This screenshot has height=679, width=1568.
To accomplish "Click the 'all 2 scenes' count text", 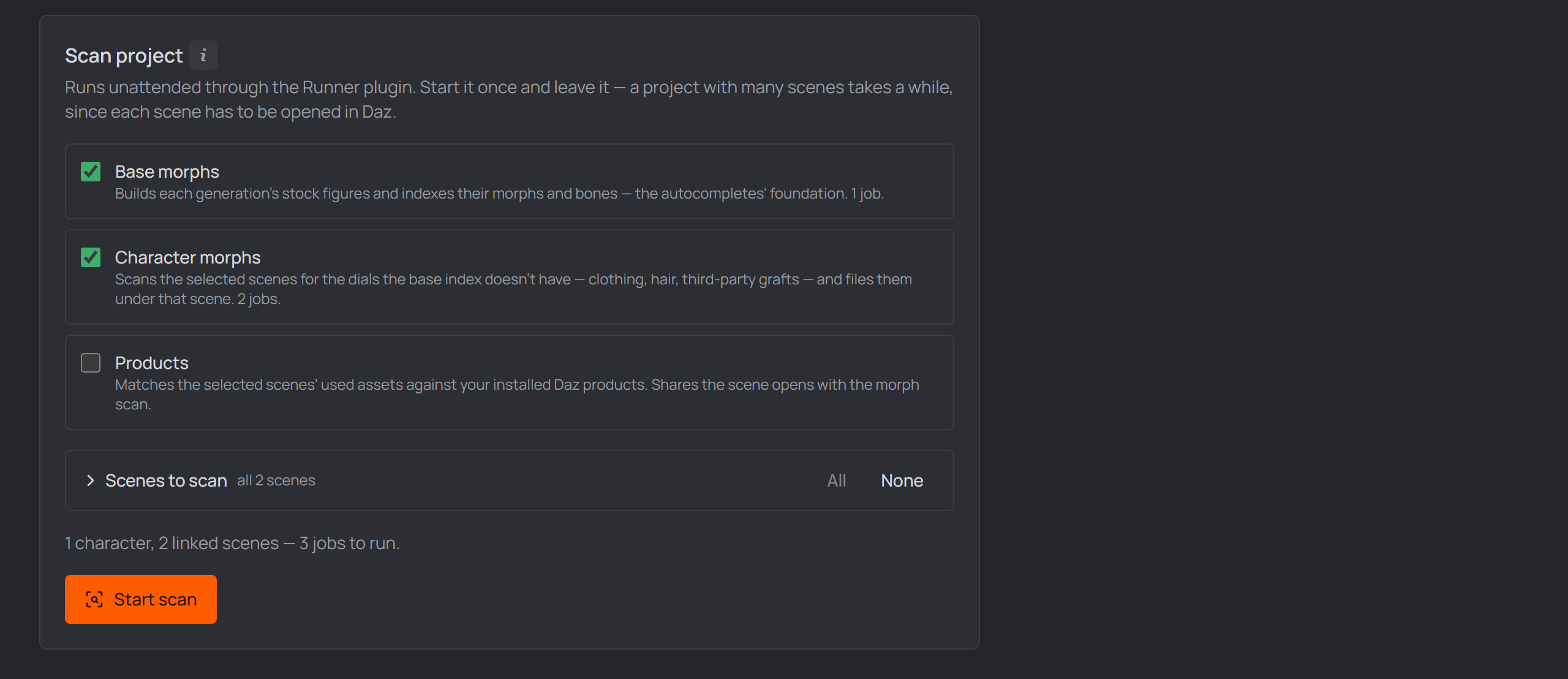I will point(276,480).
